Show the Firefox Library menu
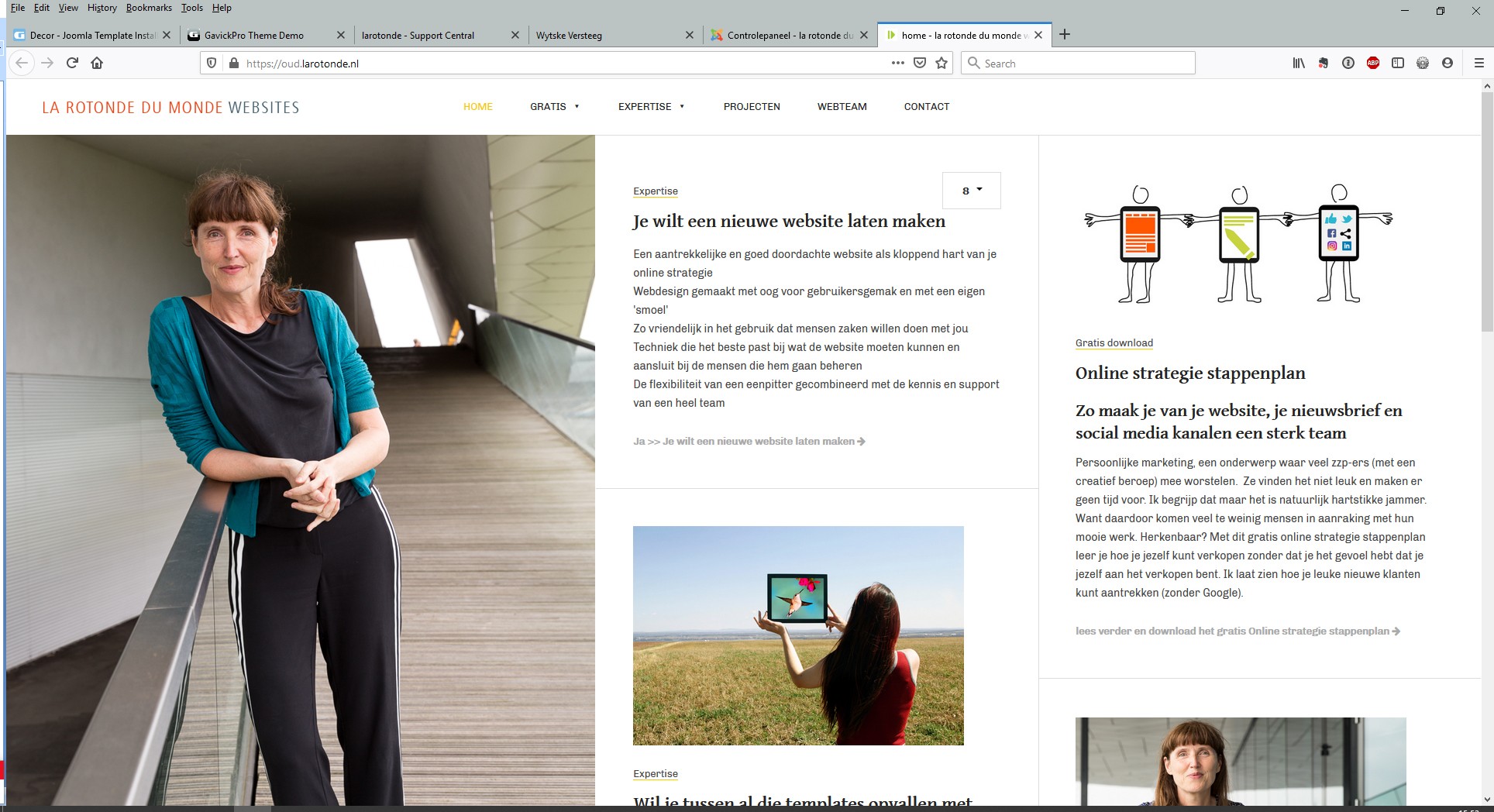The height and width of the screenshot is (812, 1494). tap(1299, 64)
